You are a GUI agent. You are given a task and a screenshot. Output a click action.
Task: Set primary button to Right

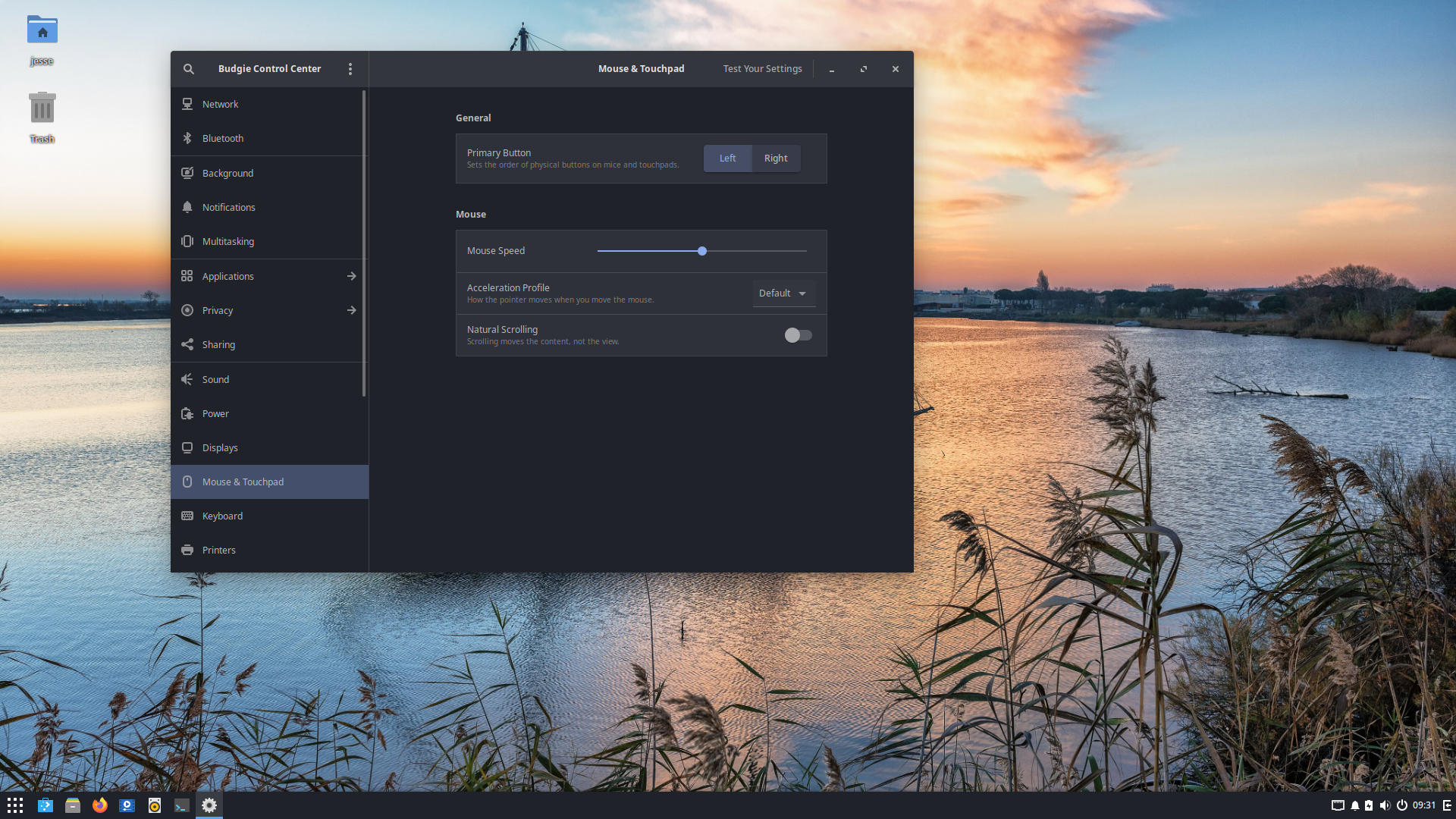pyautogui.click(x=776, y=158)
